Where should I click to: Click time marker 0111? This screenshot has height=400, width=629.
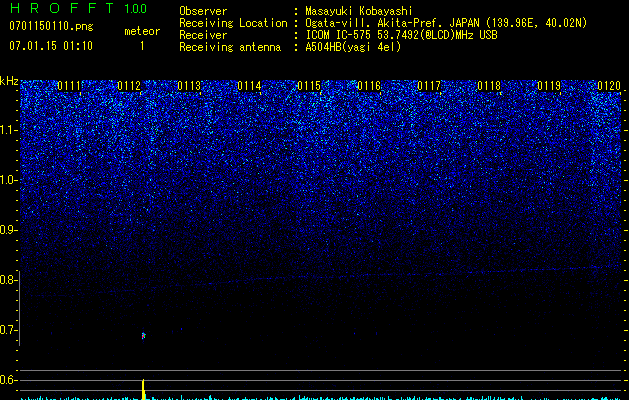tap(69, 86)
